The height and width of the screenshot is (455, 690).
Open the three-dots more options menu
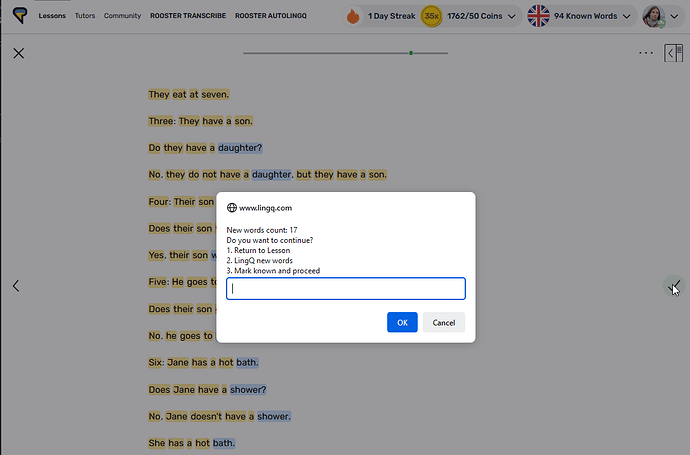tap(646, 53)
